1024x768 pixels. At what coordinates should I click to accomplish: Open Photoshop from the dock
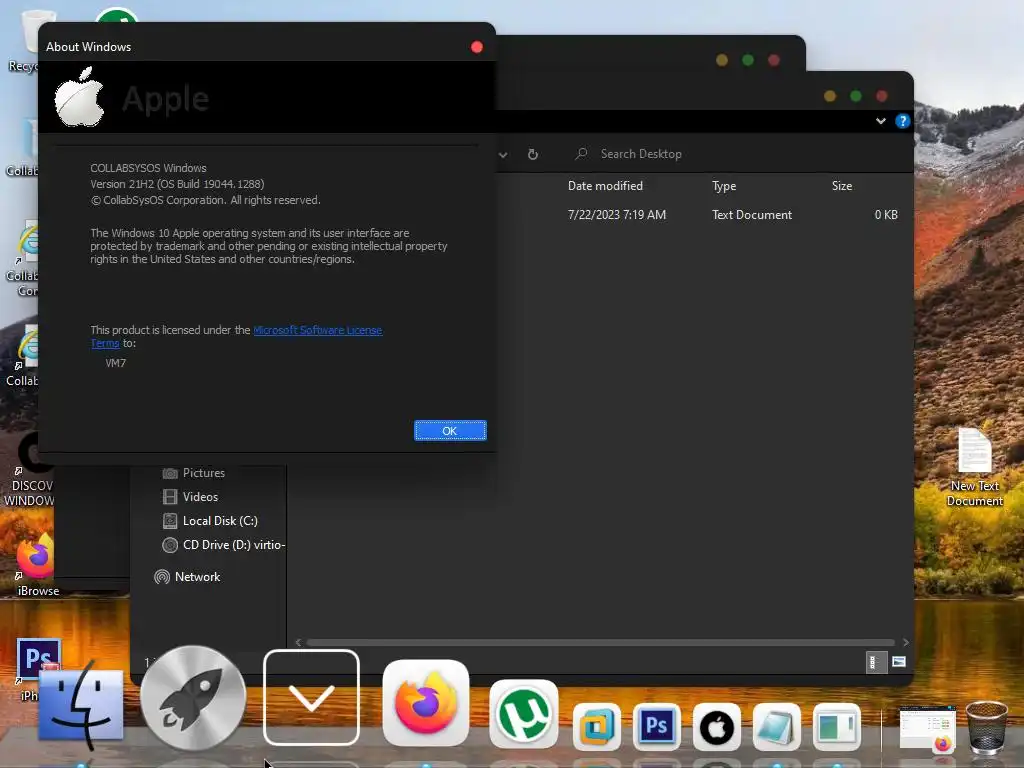(x=656, y=726)
